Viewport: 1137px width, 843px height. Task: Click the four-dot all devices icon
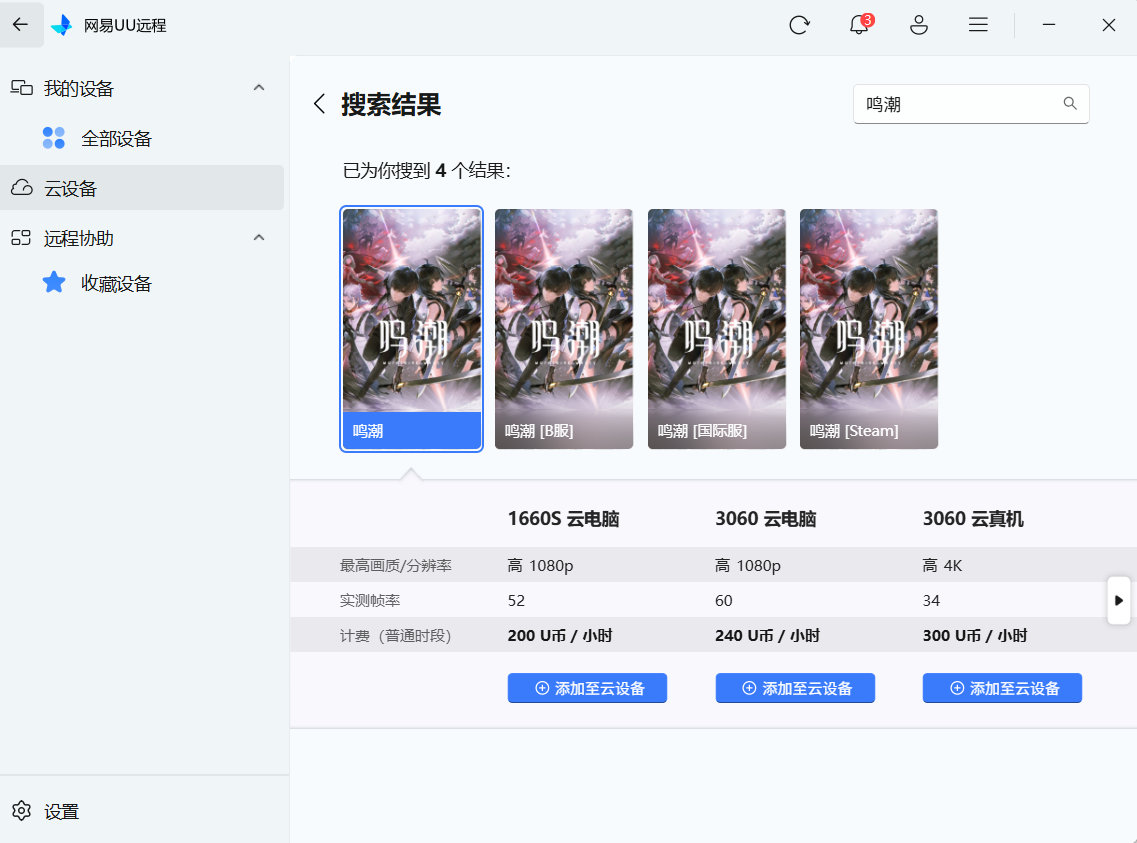(x=54, y=138)
